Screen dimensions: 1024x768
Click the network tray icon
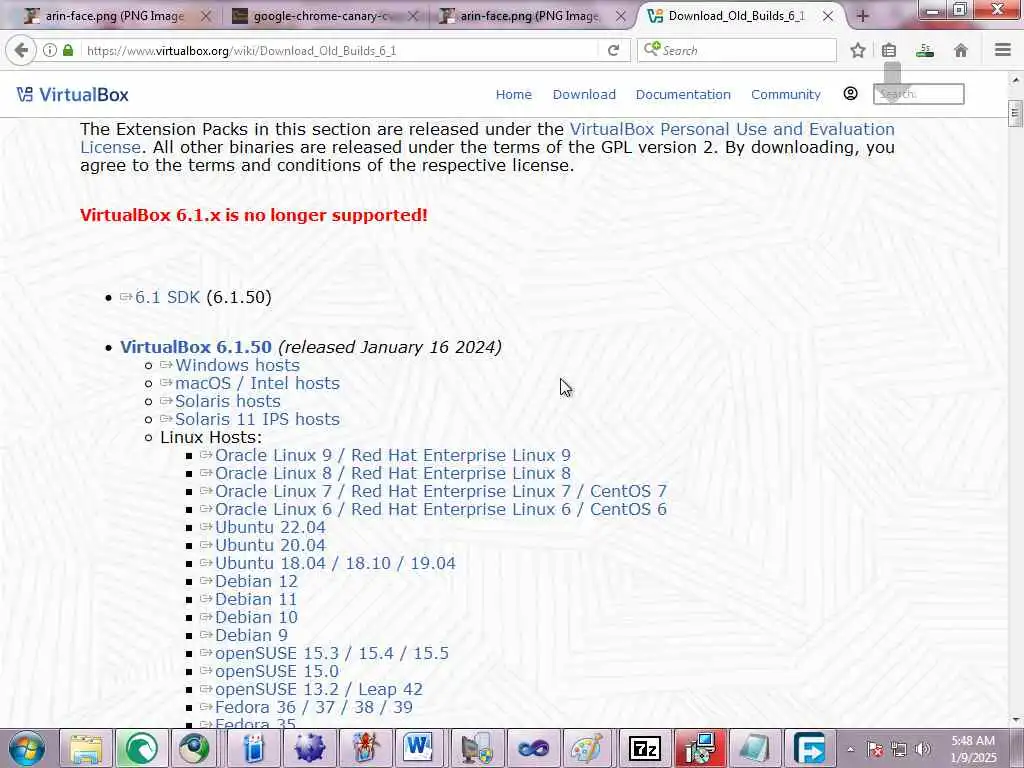click(x=899, y=749)
